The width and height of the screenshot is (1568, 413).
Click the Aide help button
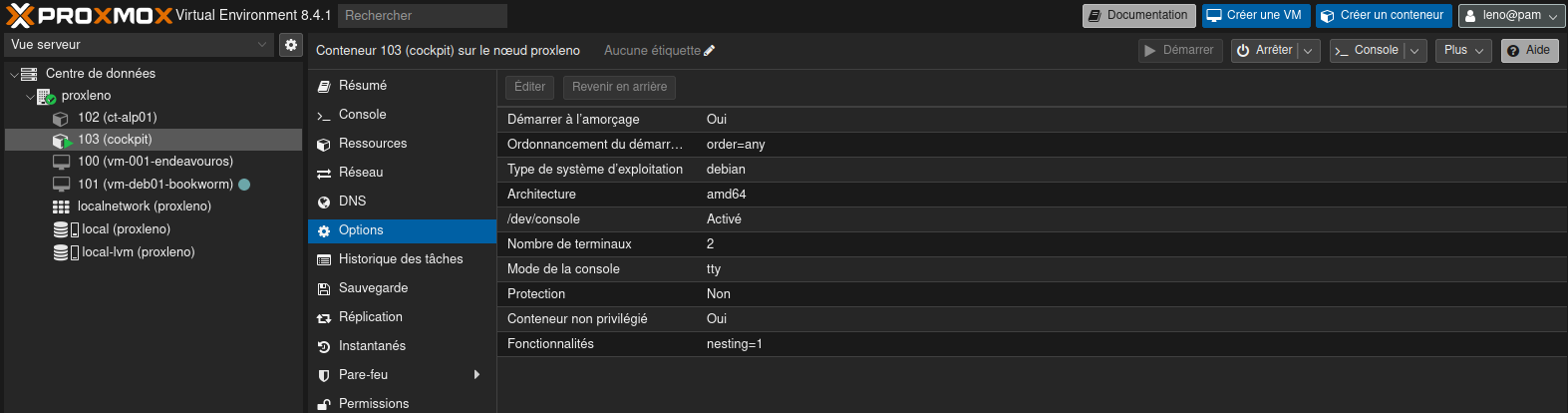coord(1529,51)
